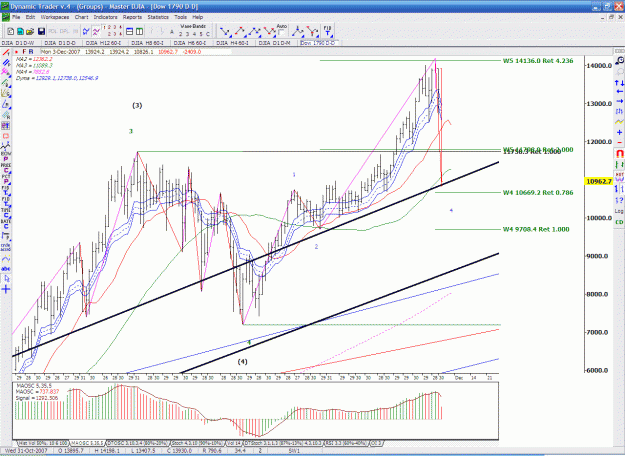The width and height of the screenshot is (625, 456).
Task: Click the vertical split window icon
Action: pos(139,31)
